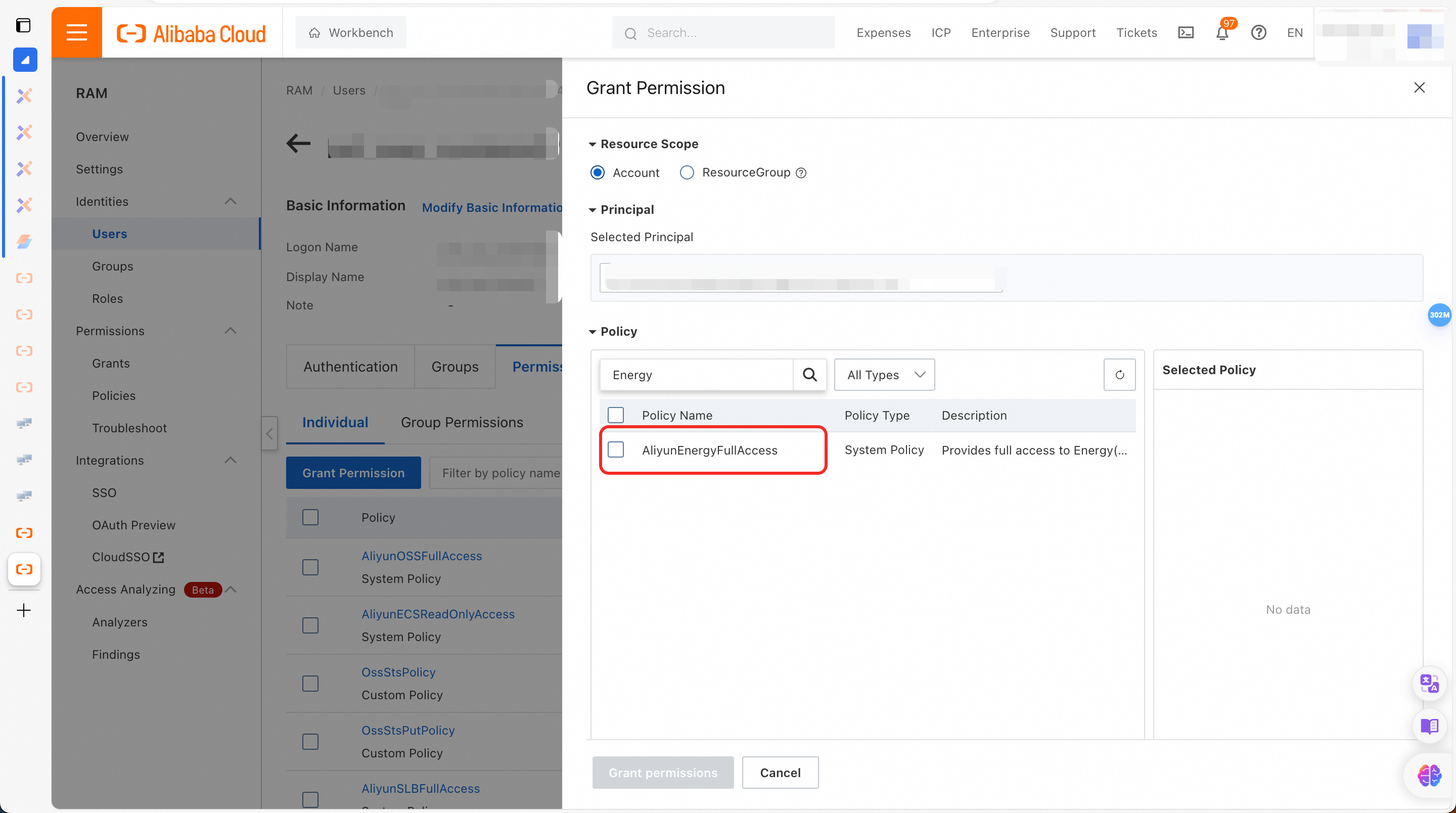Check the AliyunEnergyFullAccess policy checkbox
The image size is (1456, 813).
[x=616, y=449]
